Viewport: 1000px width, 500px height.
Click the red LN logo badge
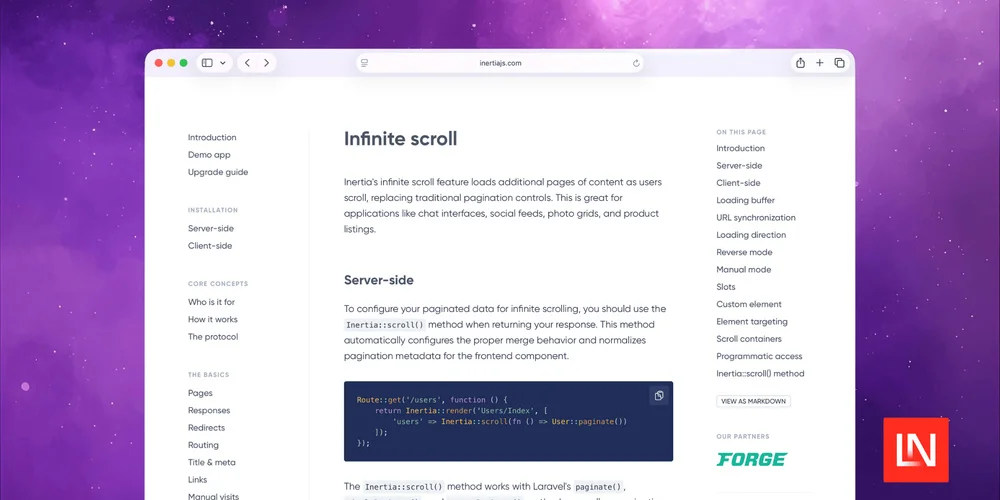(916, 450)
